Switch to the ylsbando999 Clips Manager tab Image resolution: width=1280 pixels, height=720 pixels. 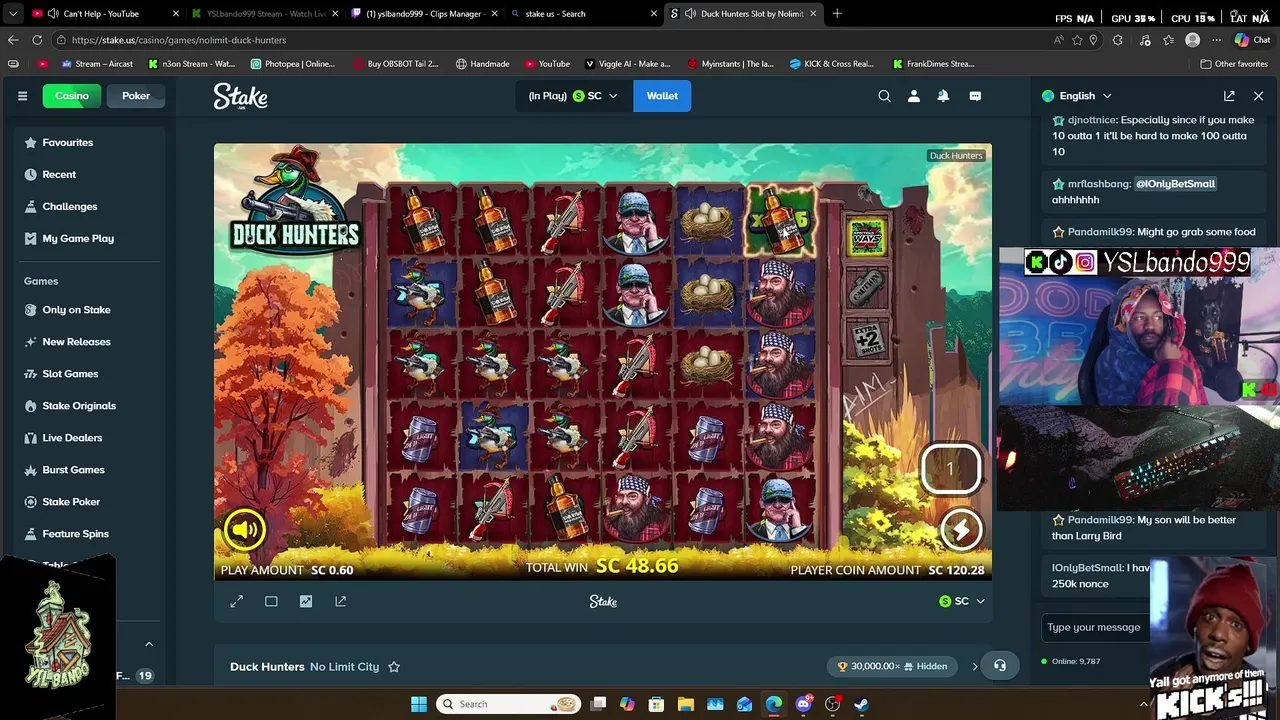[425, 14]
